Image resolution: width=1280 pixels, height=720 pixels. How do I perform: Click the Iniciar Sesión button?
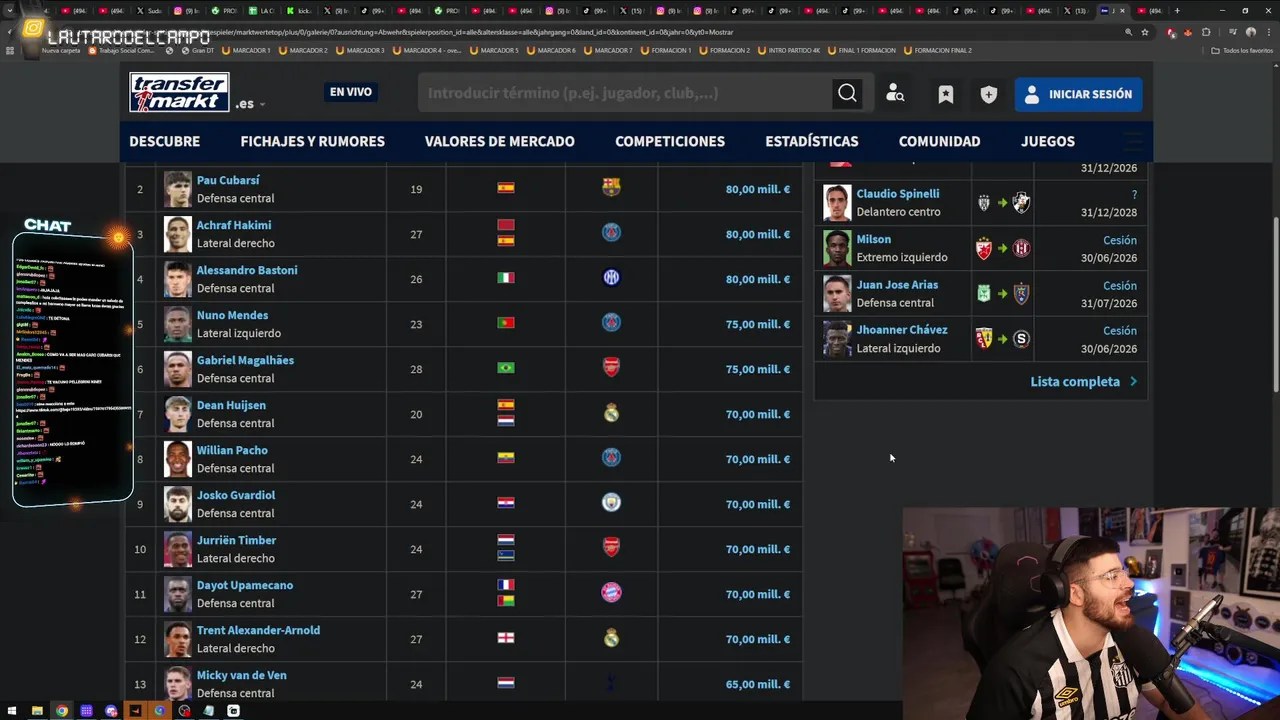click(1079, 94)
